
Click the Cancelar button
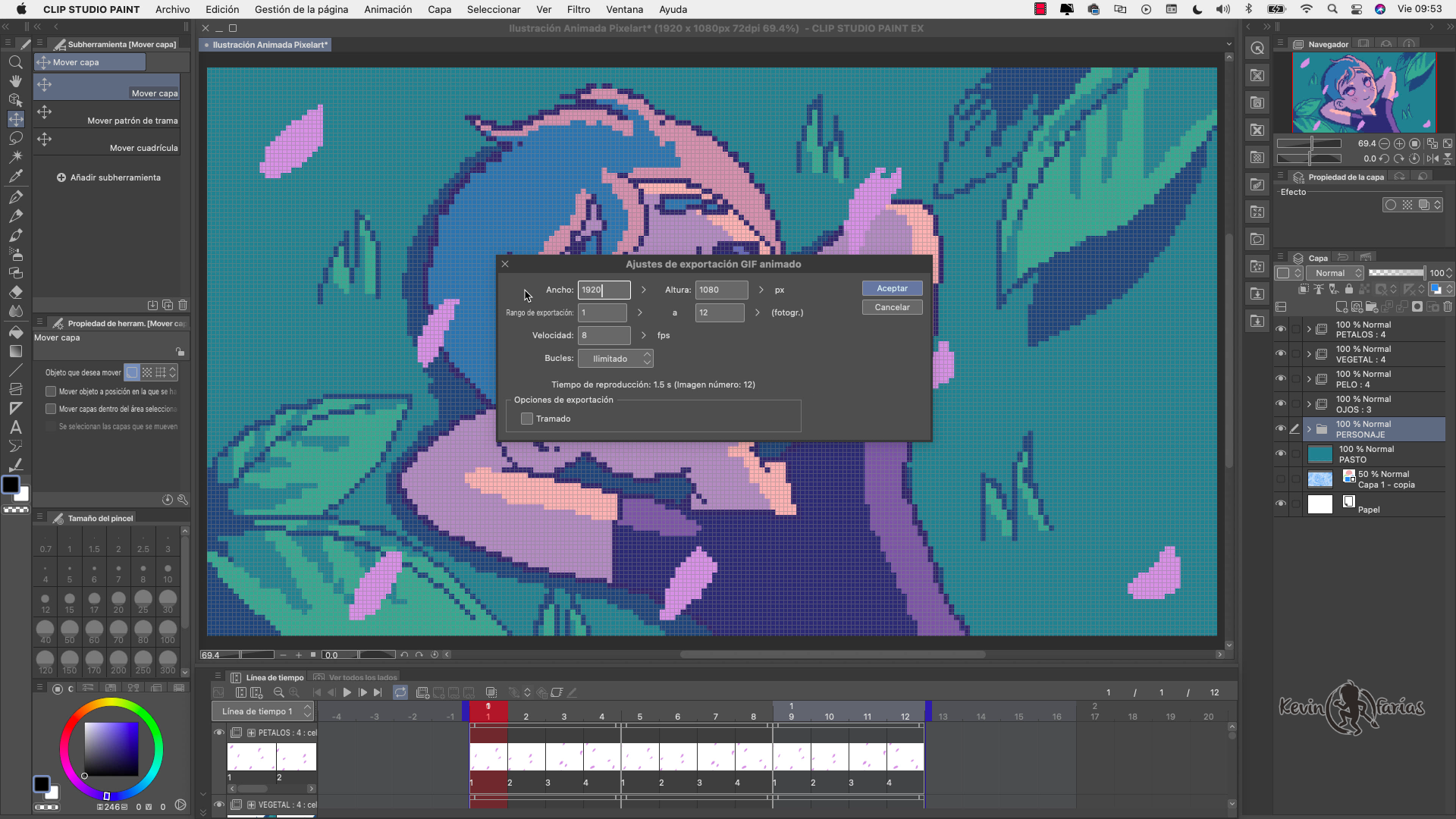892,307
